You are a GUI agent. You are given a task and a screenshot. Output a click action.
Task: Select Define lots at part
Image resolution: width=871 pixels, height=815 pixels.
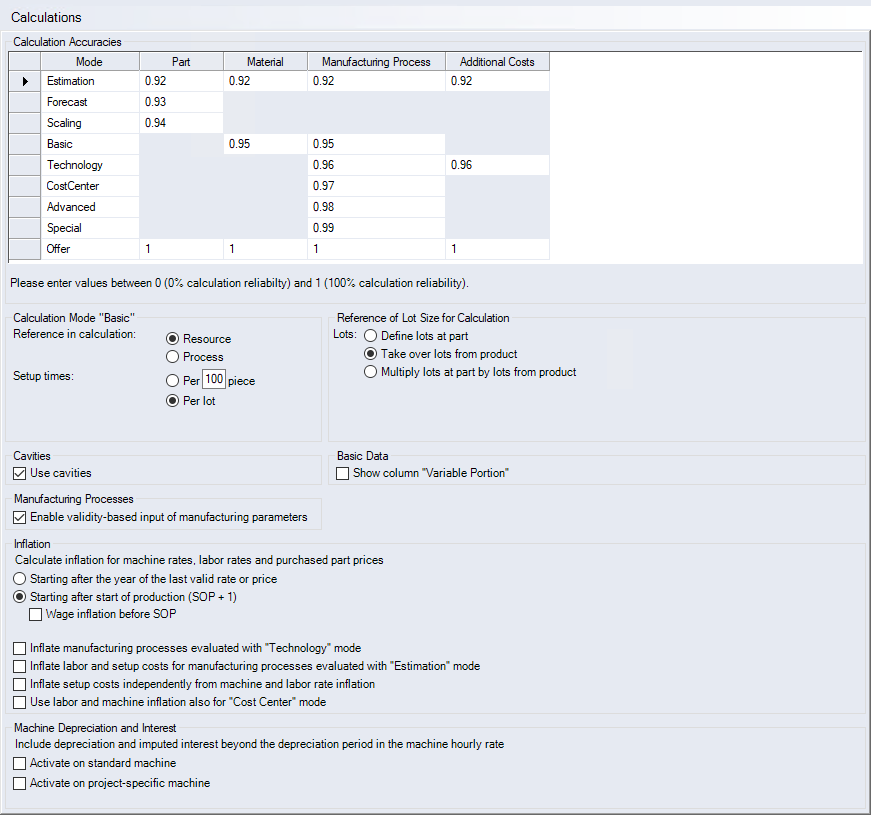click(x=371, y=336)
